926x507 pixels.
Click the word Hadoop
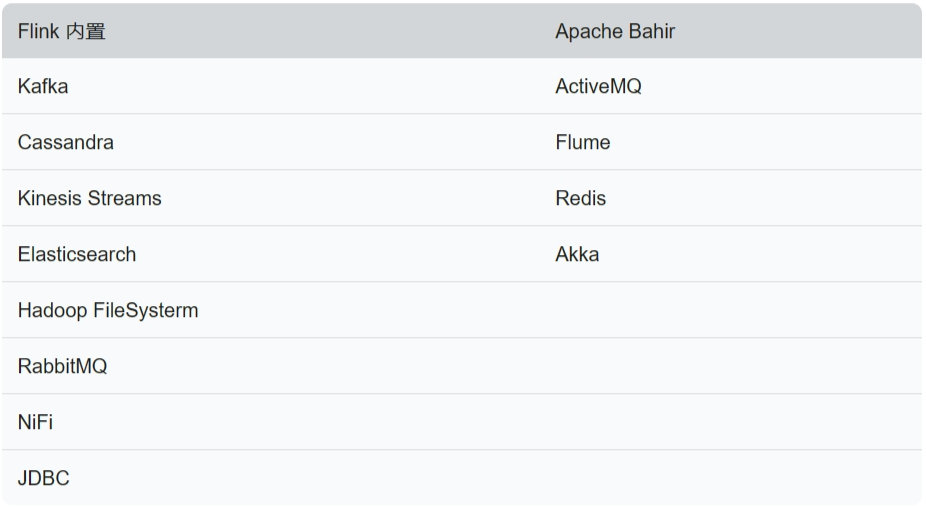53,311
